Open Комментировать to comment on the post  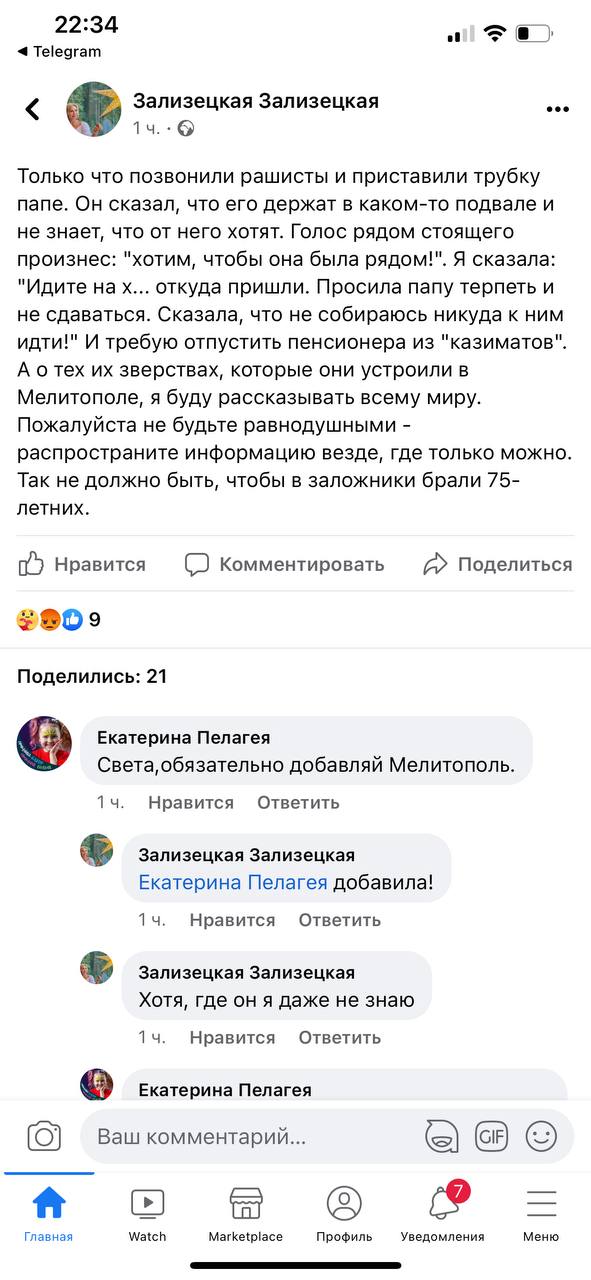(x=285, y=563)
